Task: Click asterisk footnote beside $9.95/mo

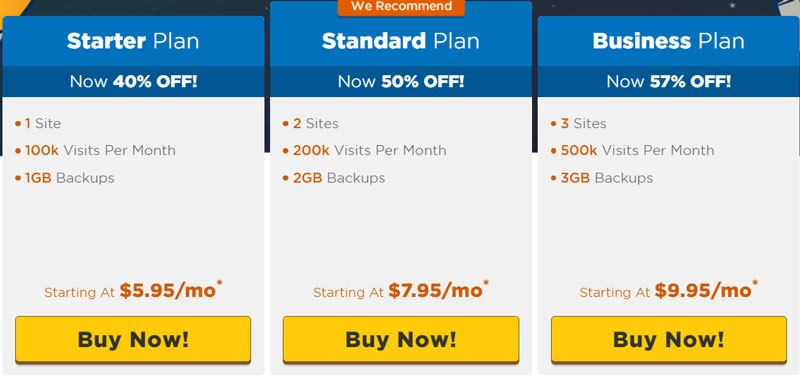Action: pos(755,283)
